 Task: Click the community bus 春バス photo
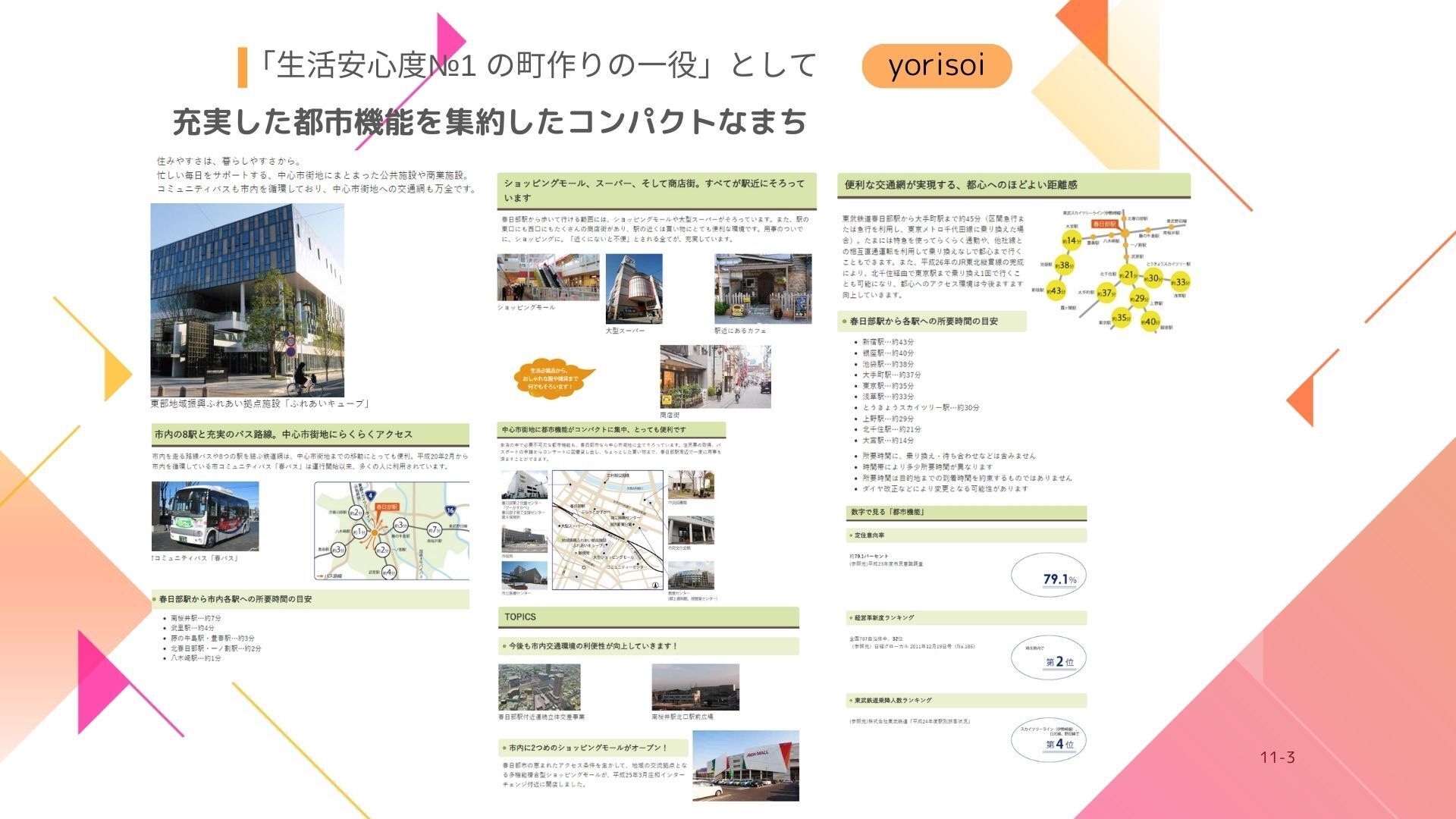tap(205, 516)
